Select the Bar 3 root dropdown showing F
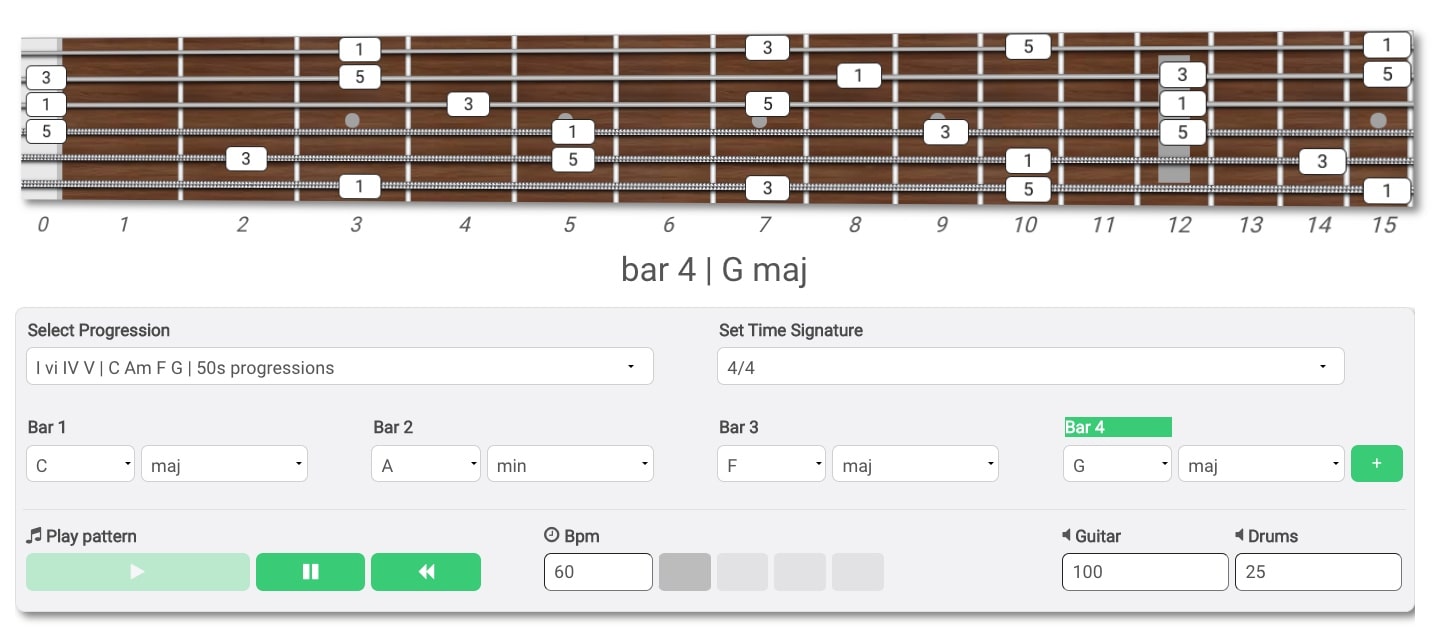The image size is (1444, 644). 771,463
